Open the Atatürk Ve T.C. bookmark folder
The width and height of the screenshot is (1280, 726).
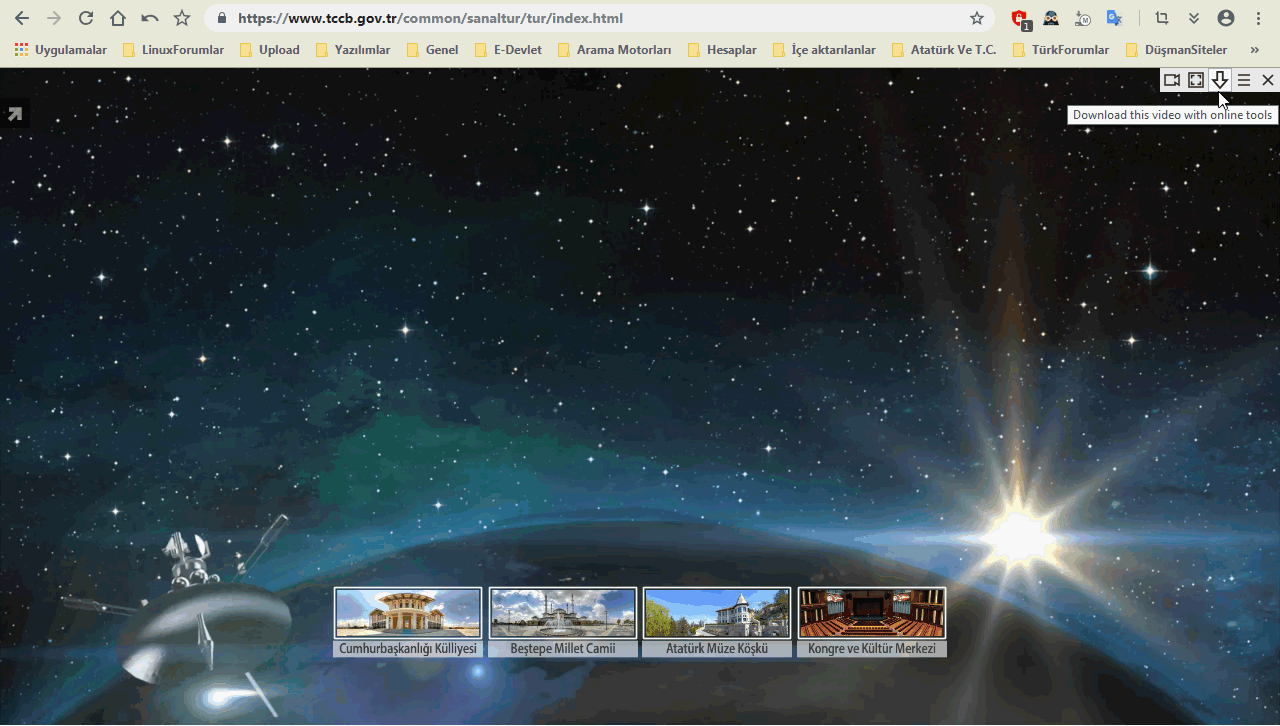point(943,50)
